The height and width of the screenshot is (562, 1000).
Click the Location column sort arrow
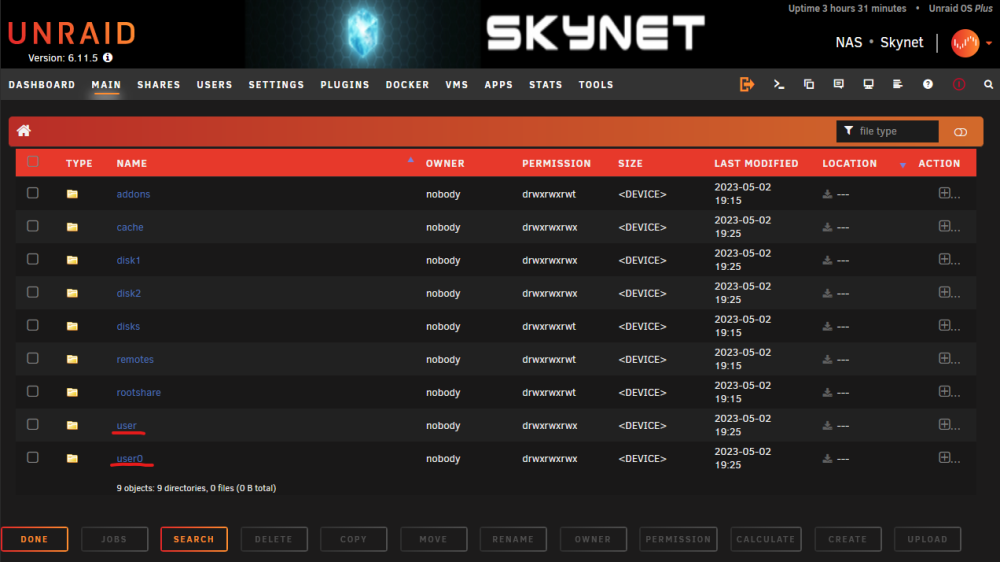902,165
